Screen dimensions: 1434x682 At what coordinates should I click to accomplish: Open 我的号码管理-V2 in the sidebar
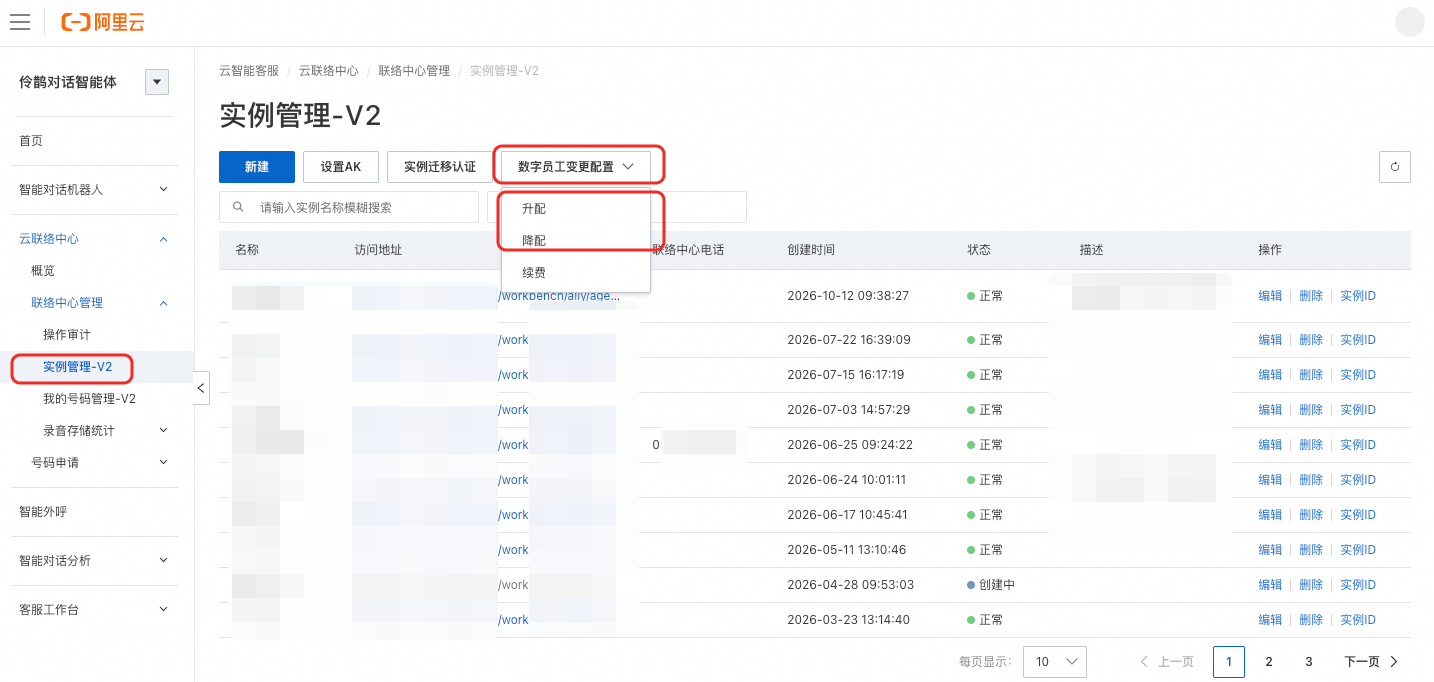click(x=89, y=399)
